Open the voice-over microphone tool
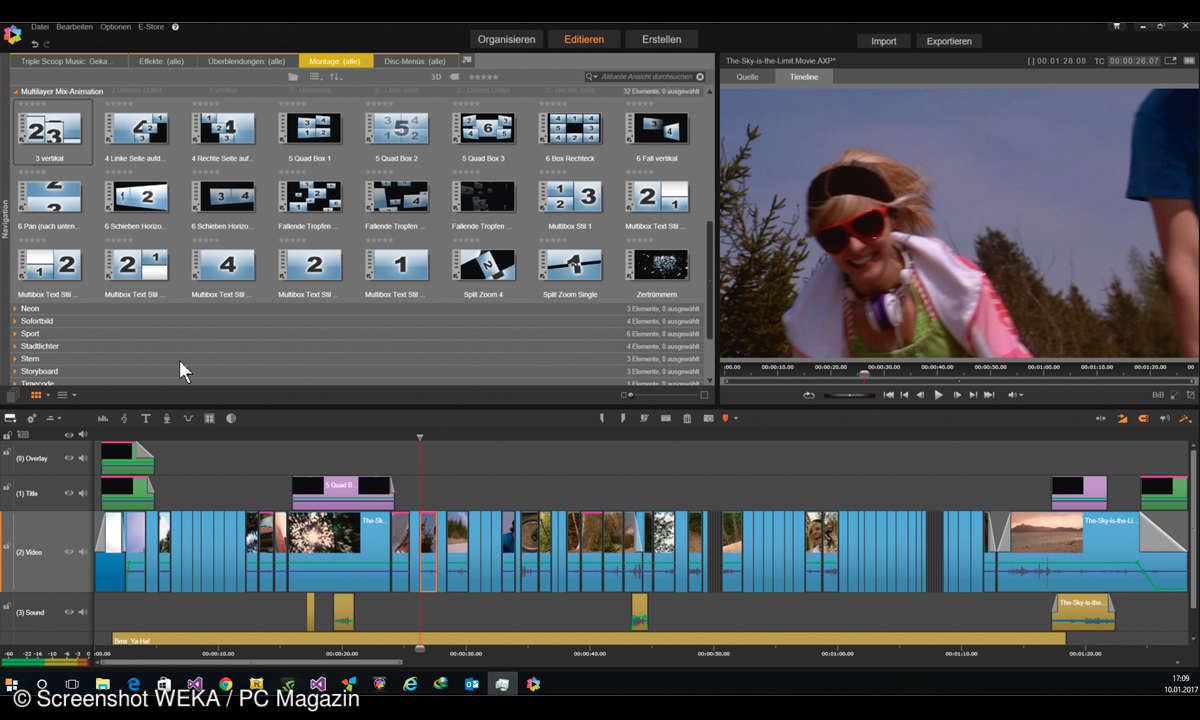Screen dimensions: 1200x720 pos(166,418)
